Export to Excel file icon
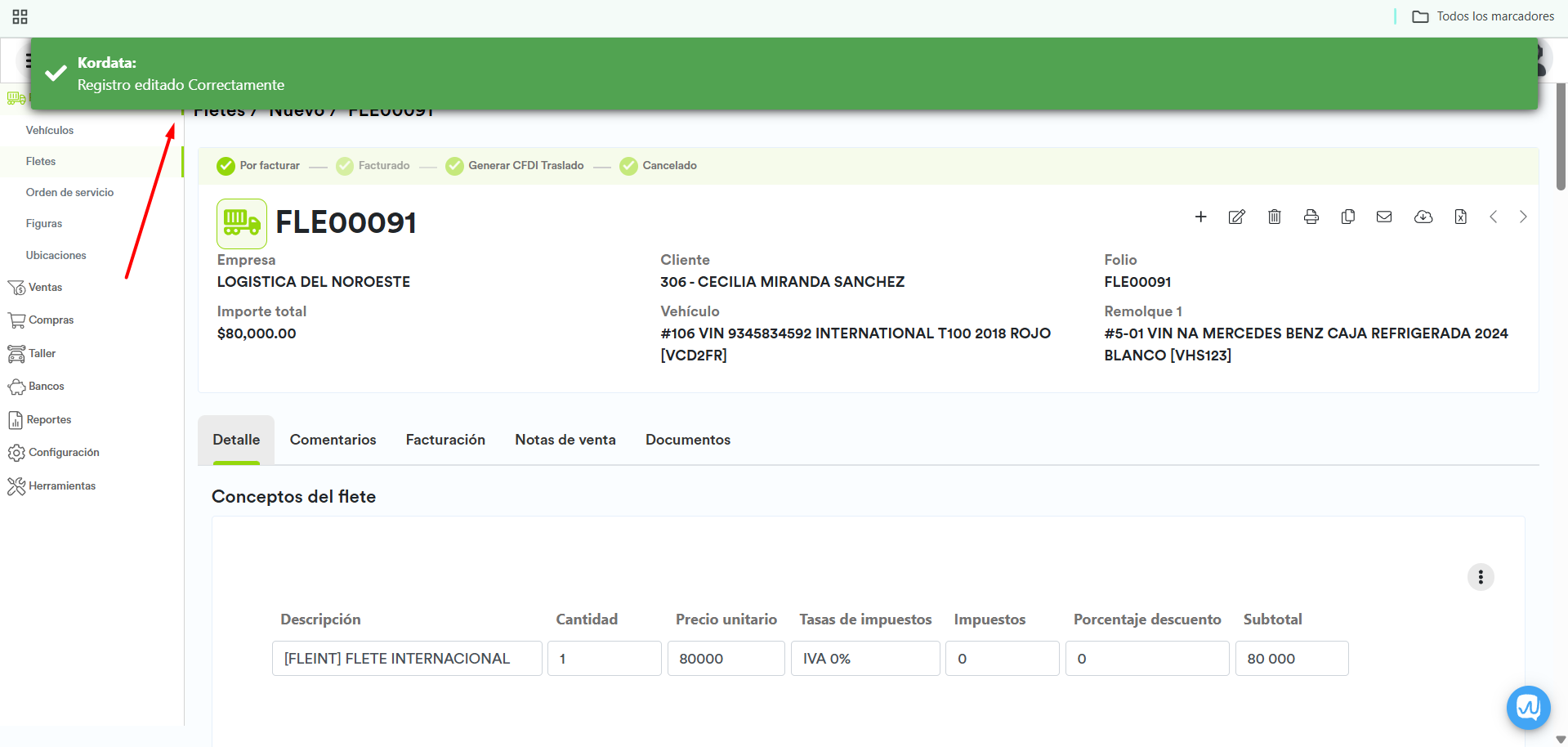The image size is (1568, 747). pyautogui.click(x=1460, y=217)
